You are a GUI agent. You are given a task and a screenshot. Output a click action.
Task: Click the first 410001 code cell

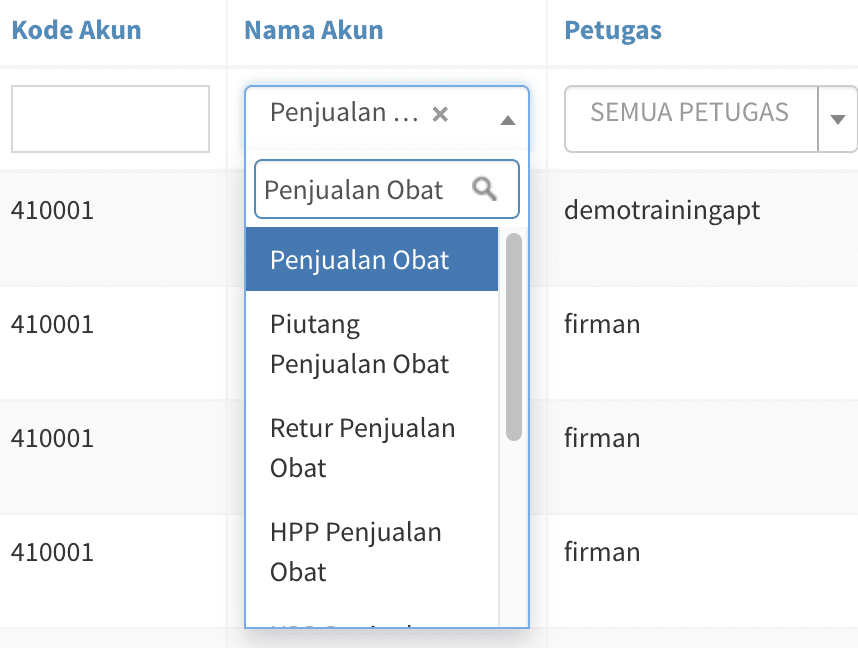click(53, 210)
